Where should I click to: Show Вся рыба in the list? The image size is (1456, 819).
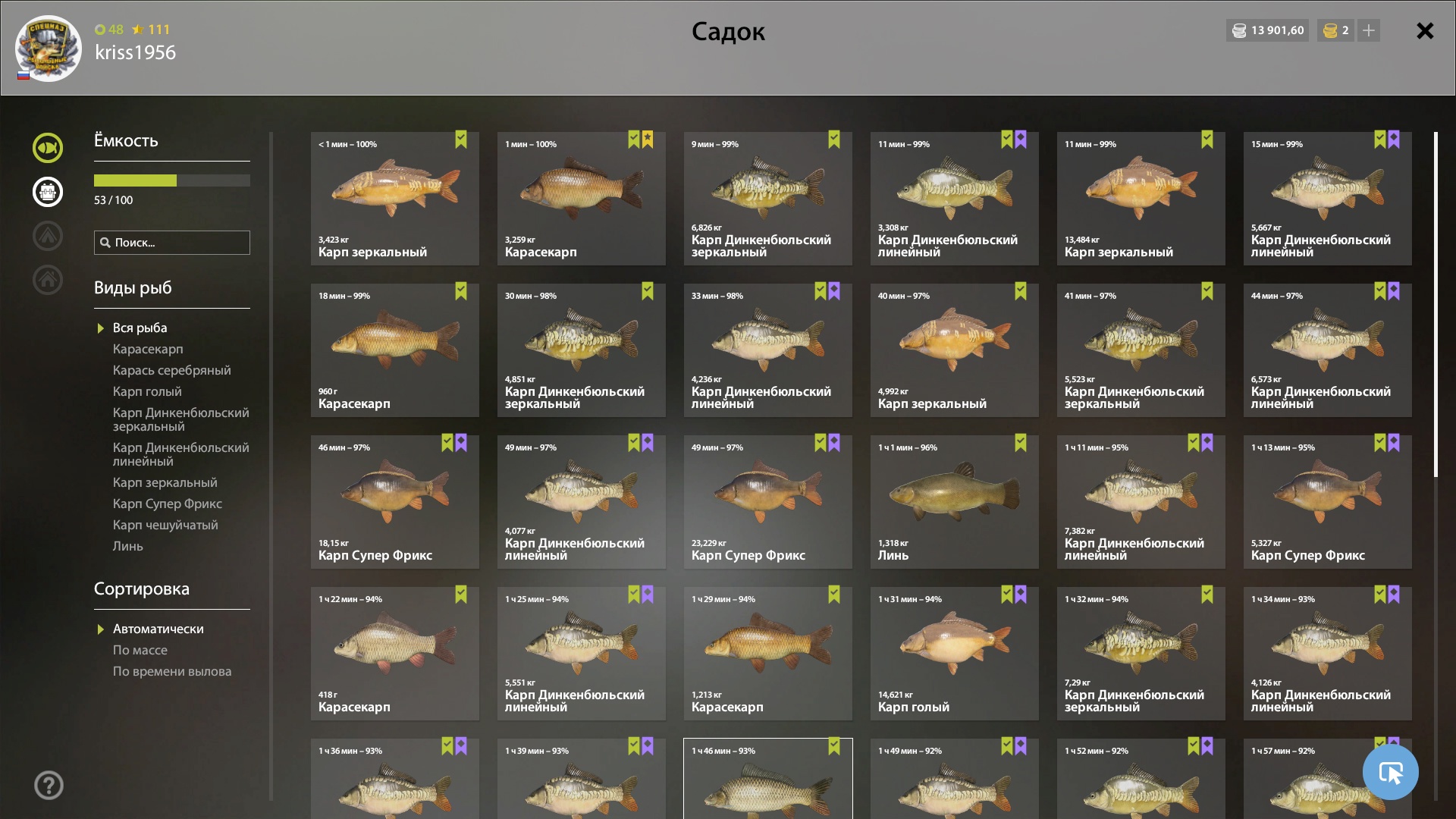[140, 328]
